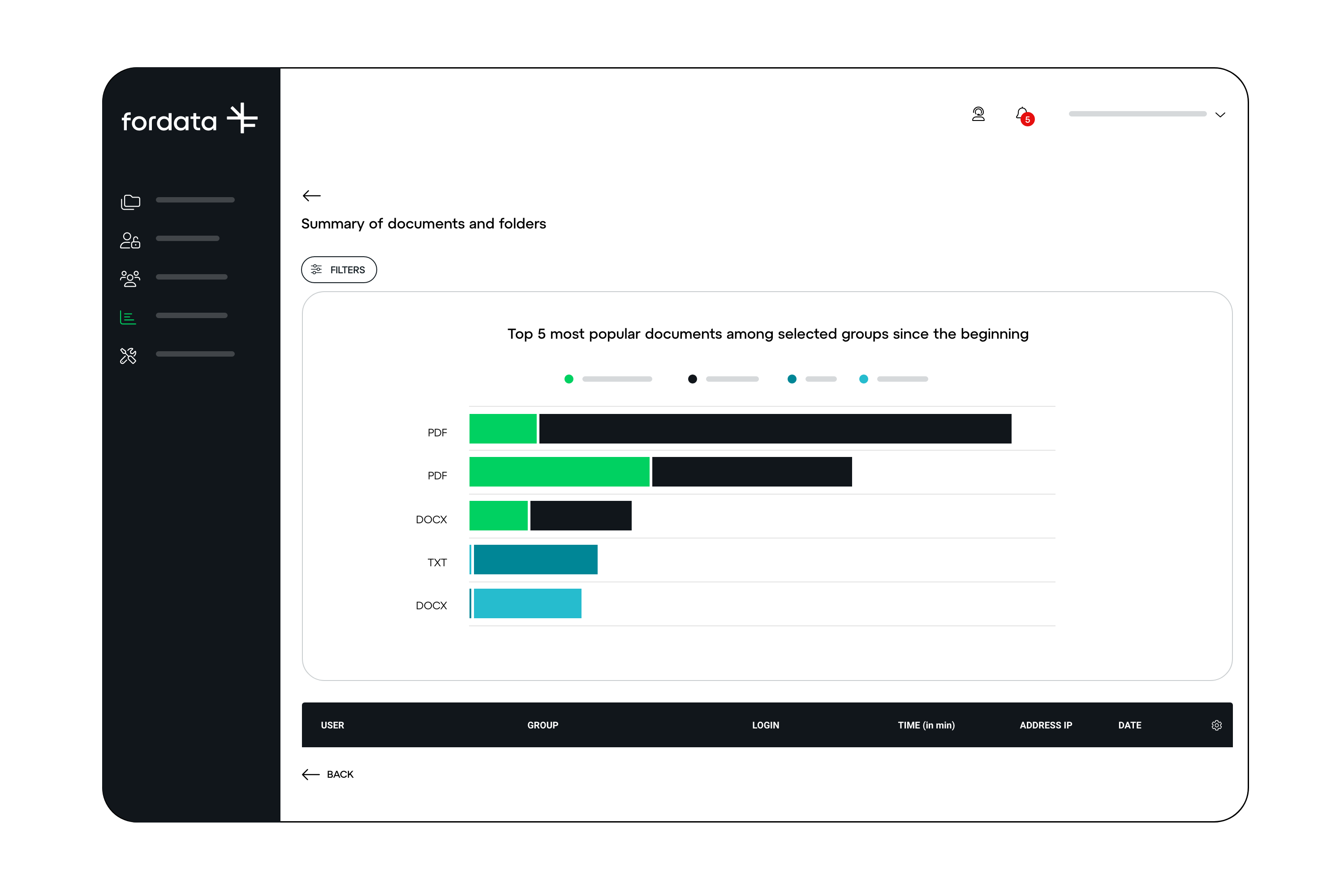Sort the table by the USER column

point(332,724)
